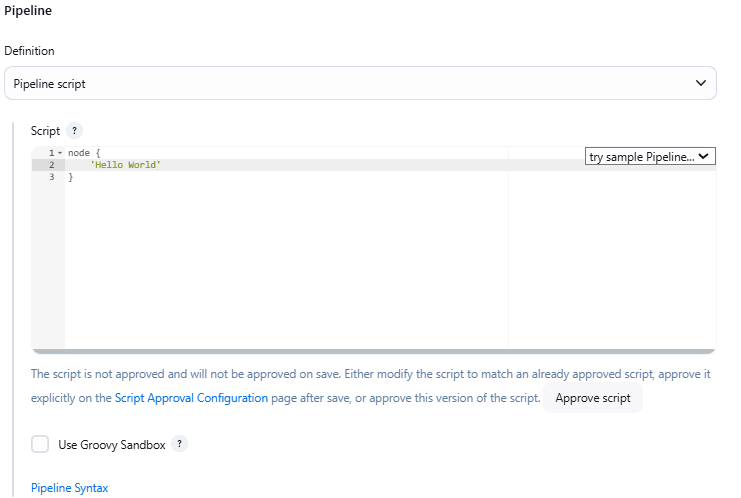
Task: Click the 'Use Groovy Sandbox' label text
Action: click(112, 445)
